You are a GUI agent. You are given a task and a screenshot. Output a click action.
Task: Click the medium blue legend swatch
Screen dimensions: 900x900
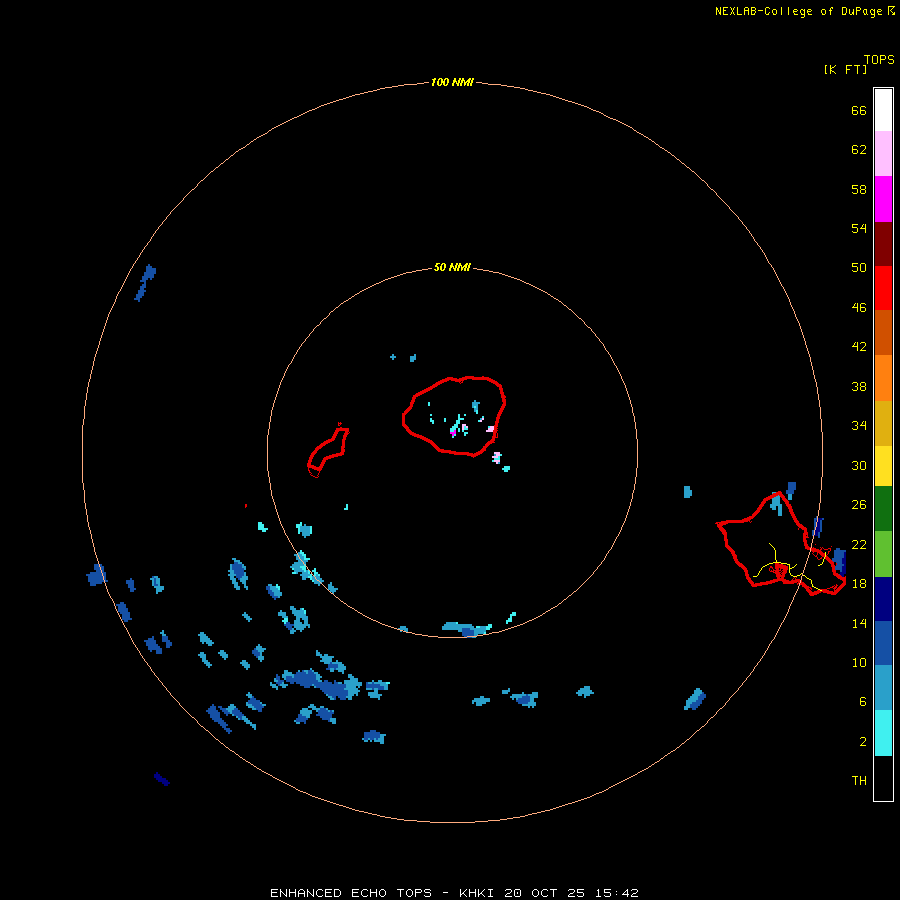coord(883,643)
